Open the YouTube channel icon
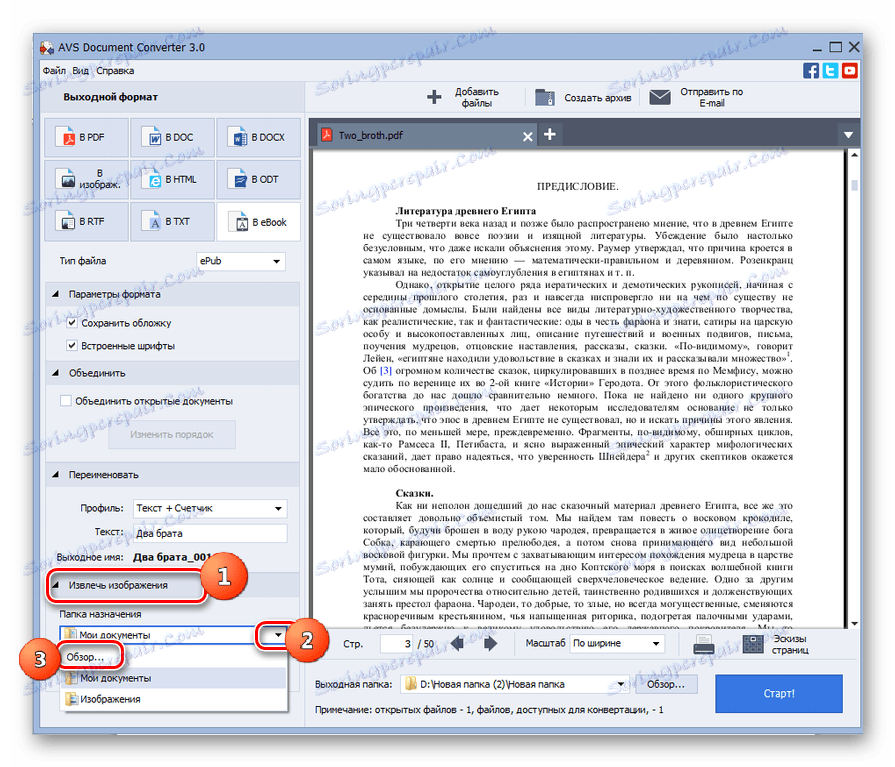 pyautogui.click(x=849, y=71)
